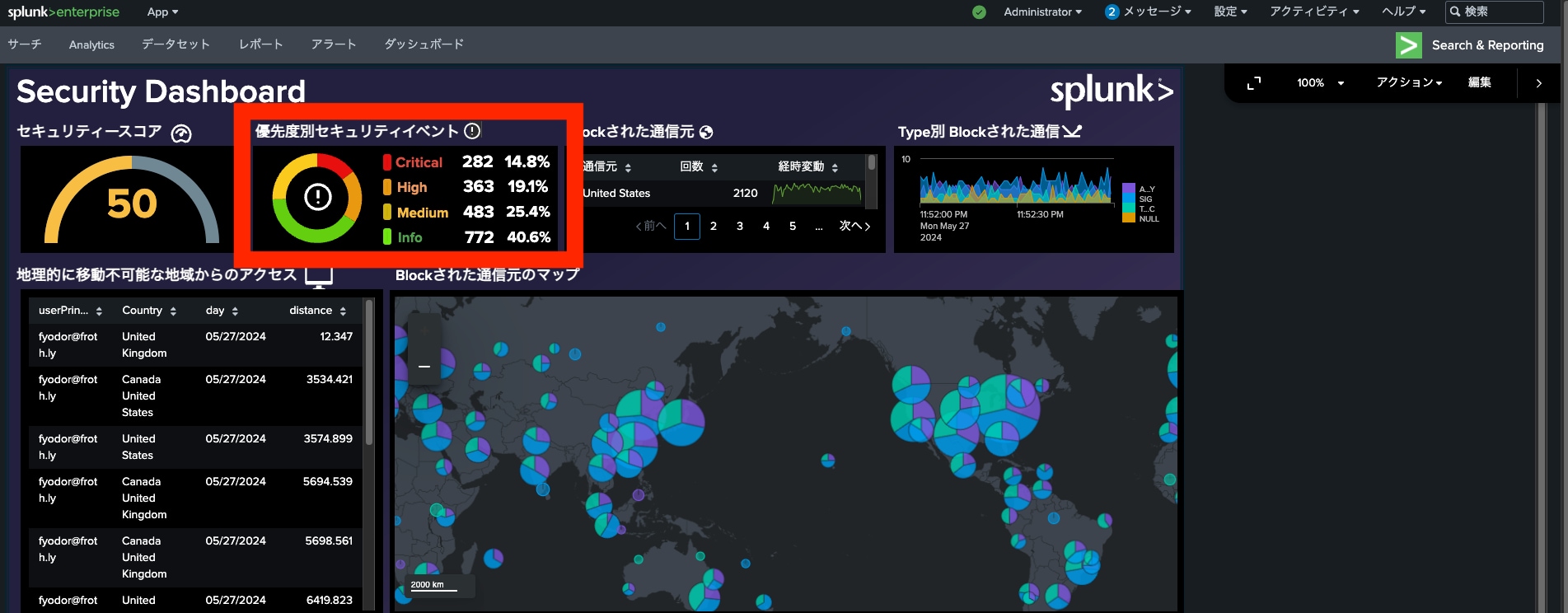The width and height of the screenshot is (1568, 613).
Task: Go to pagination page 2
Action: (x=714, y=226)
